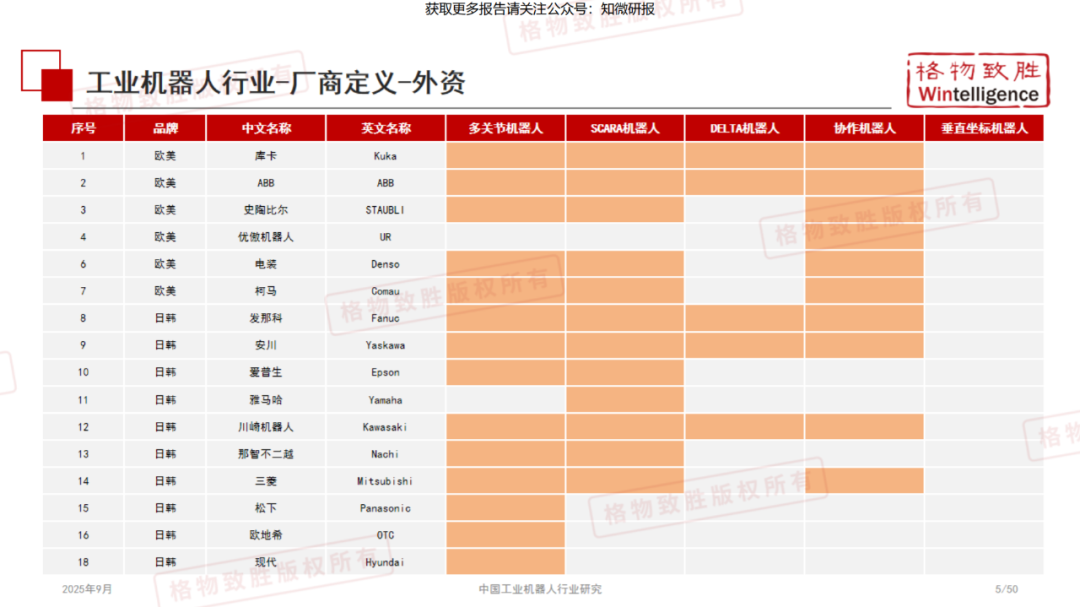Click row number 12
Screen dimensions: 1080x607
point(83,427)
